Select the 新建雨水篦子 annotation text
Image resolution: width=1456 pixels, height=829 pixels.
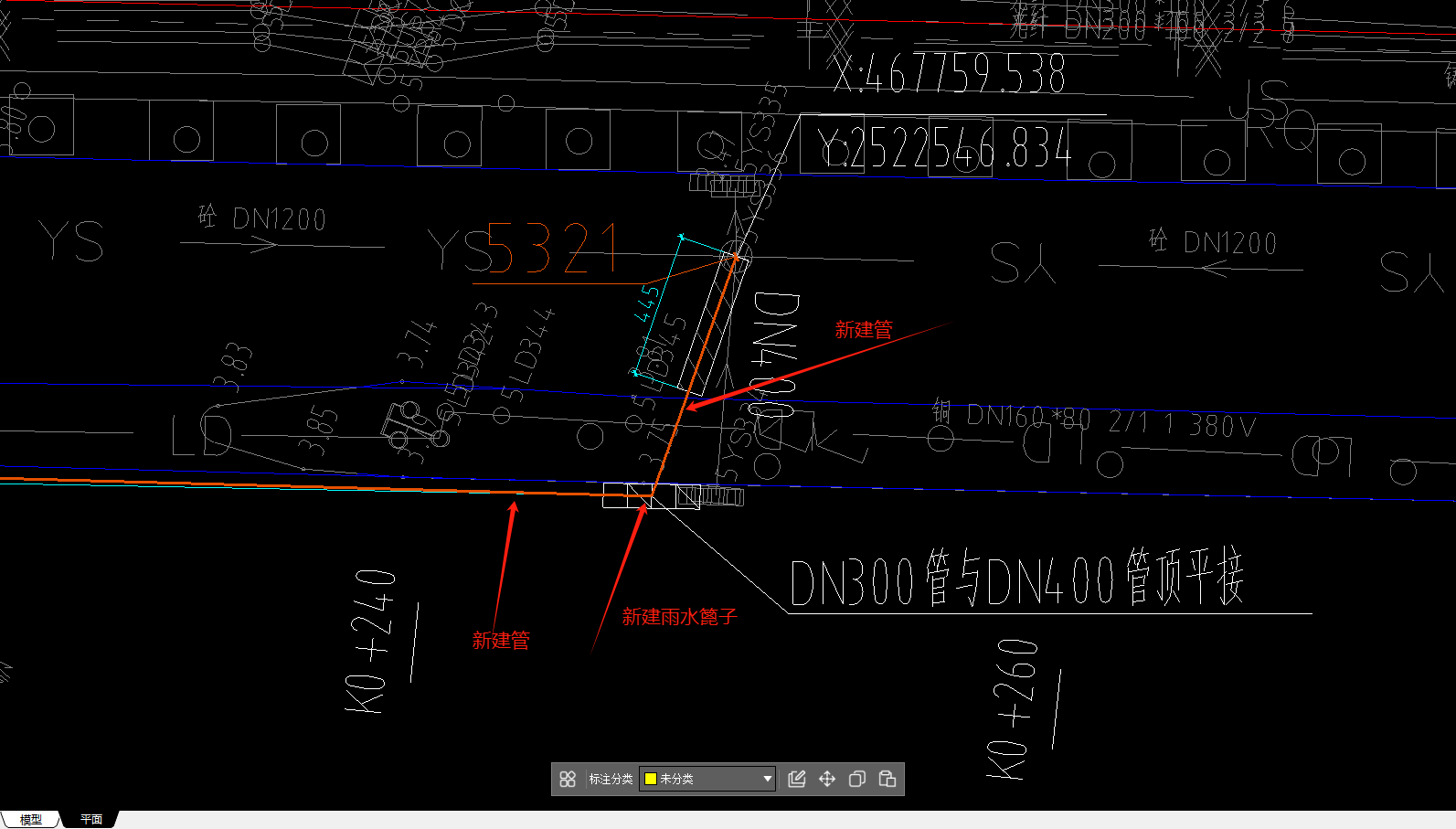coord(679,617)
